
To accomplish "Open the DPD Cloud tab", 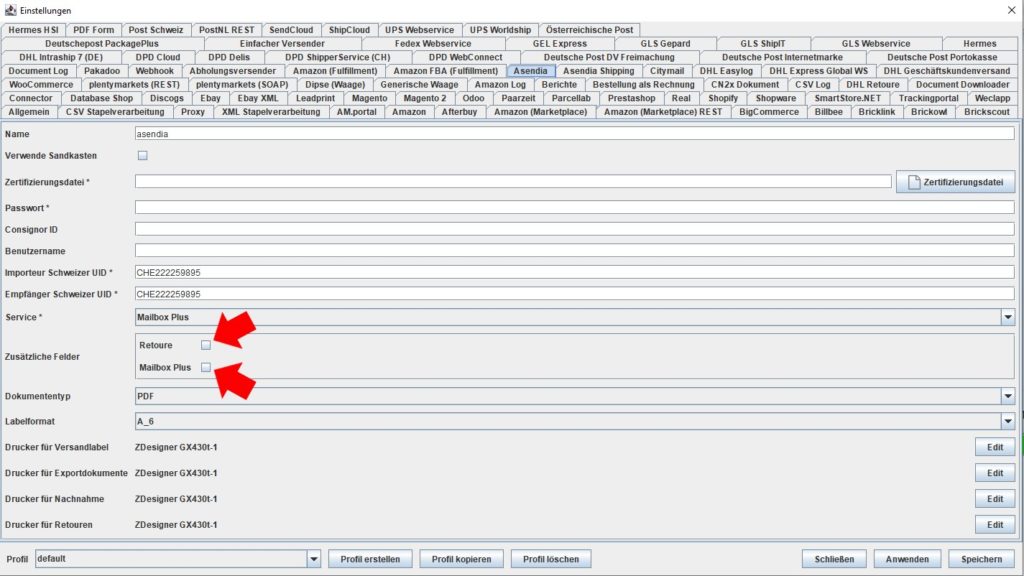I will (x=158, y=57).
